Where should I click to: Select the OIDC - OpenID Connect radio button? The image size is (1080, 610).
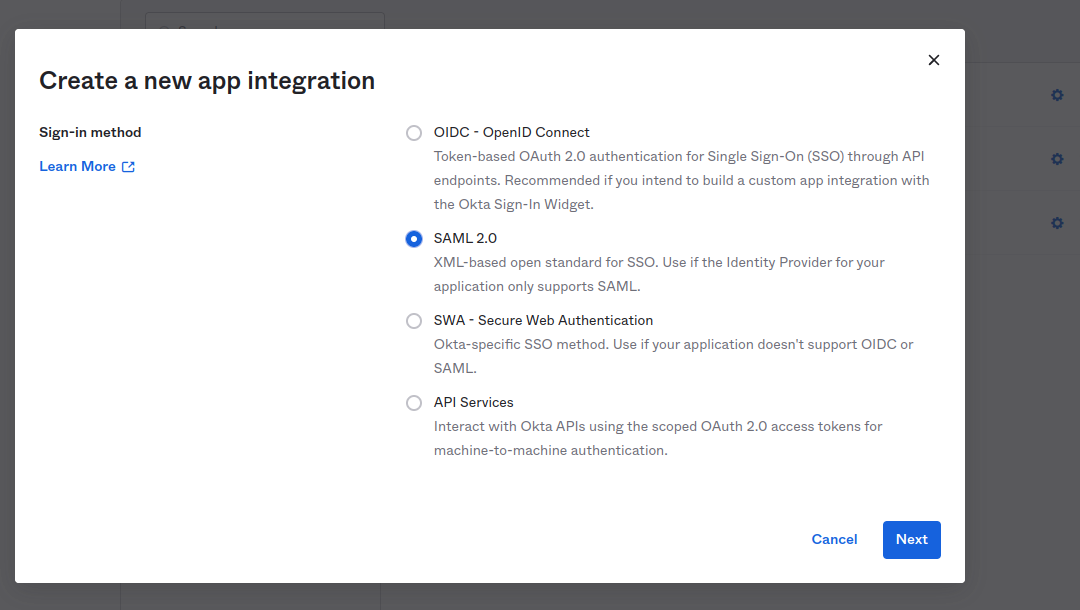(x=413, y=133)
